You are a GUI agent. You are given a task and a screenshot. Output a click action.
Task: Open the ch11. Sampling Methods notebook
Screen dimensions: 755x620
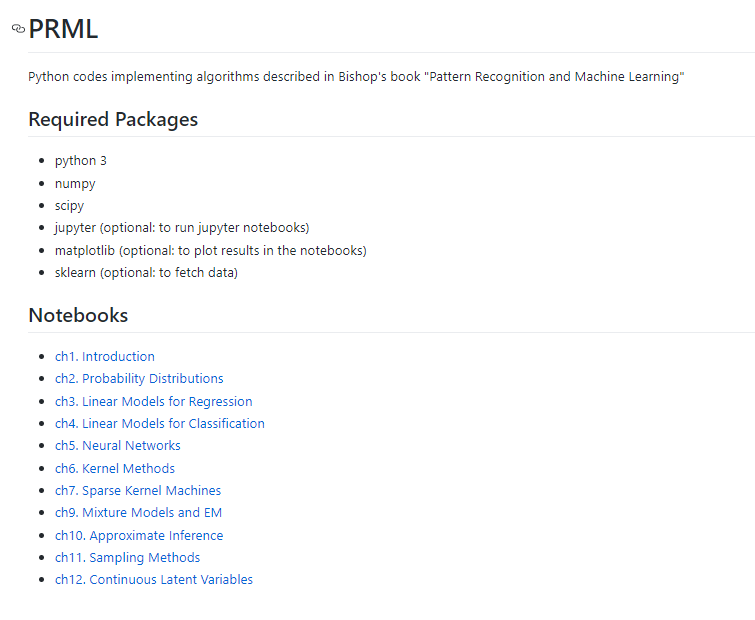click(x=127, y=557)
